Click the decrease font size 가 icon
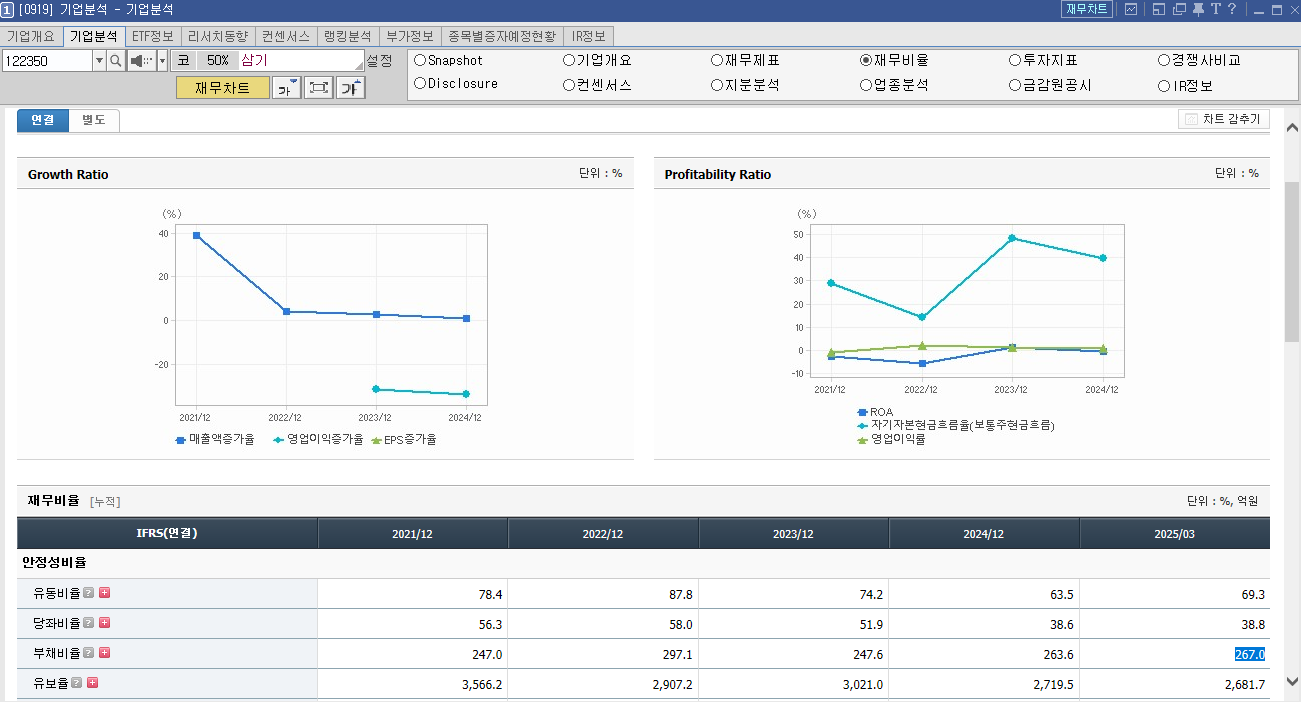Image resolution: width=1301 pixels, height=702 pixels. 286,88
